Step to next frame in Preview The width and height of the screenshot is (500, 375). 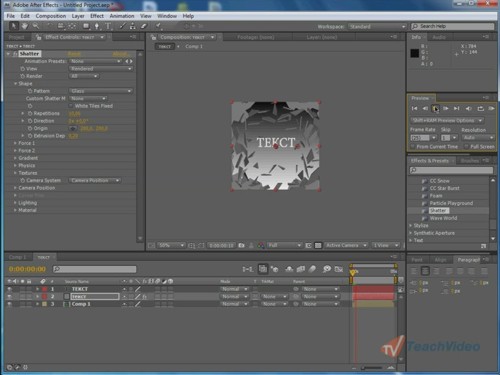click(446, 108)
